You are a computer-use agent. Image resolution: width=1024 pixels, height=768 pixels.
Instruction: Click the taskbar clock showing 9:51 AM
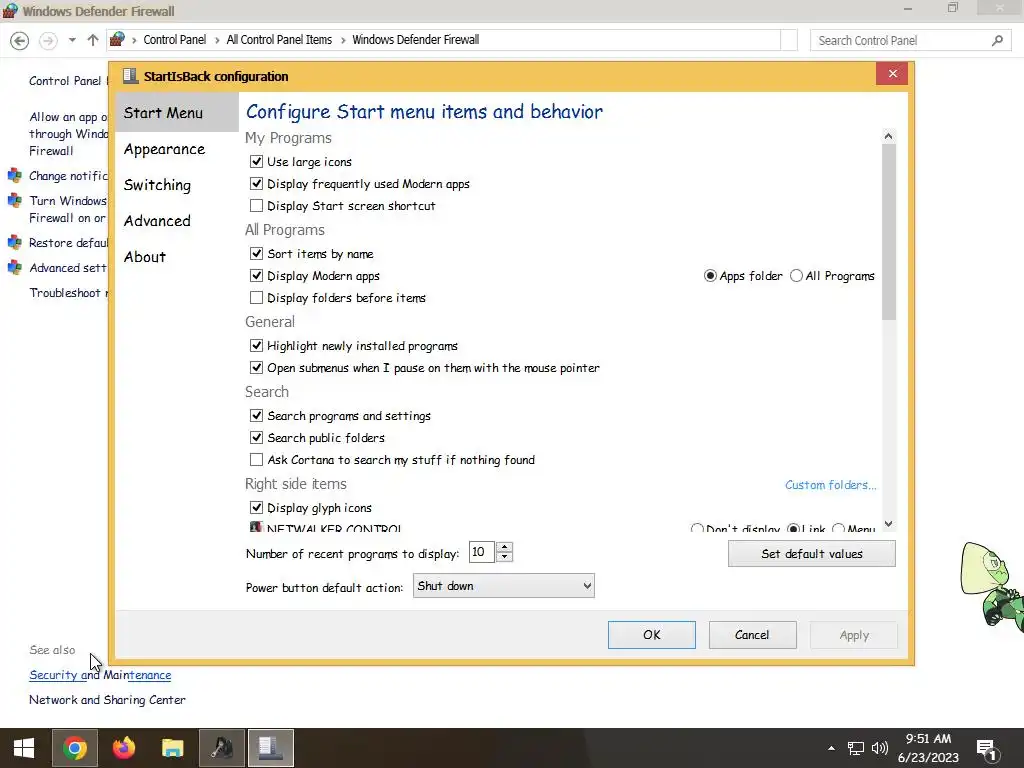927,748
